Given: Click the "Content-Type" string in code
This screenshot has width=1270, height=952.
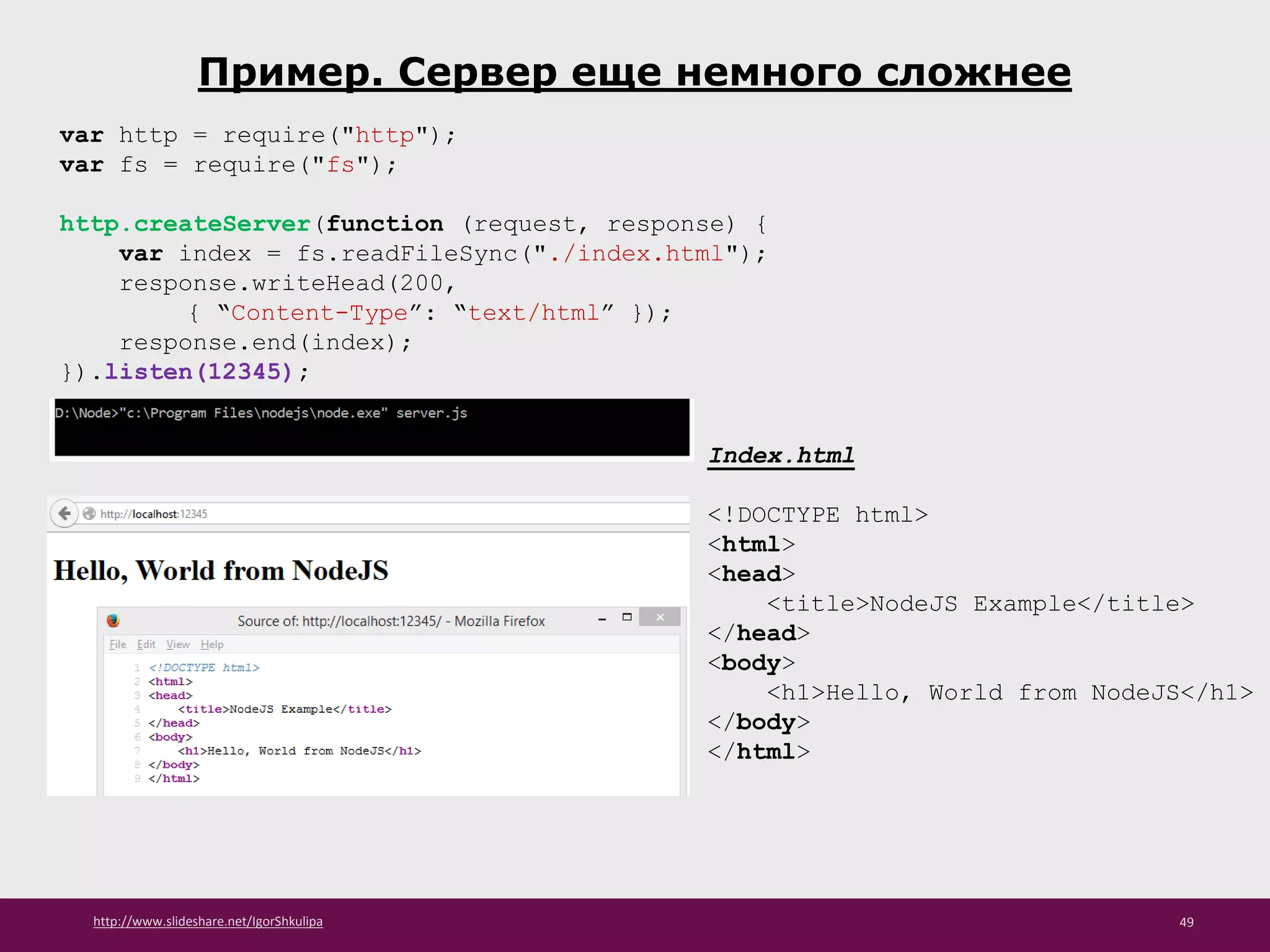Looking at the screenshot, I should (x=319, y=312).
